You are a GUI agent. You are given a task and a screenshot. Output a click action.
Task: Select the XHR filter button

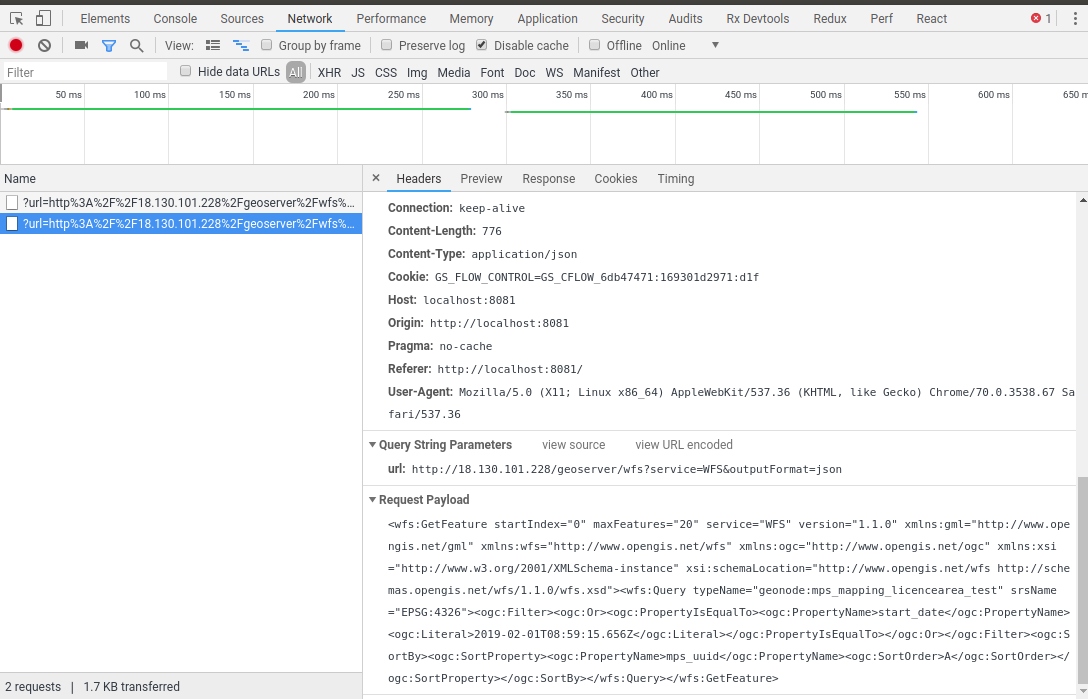coord(329,72)
